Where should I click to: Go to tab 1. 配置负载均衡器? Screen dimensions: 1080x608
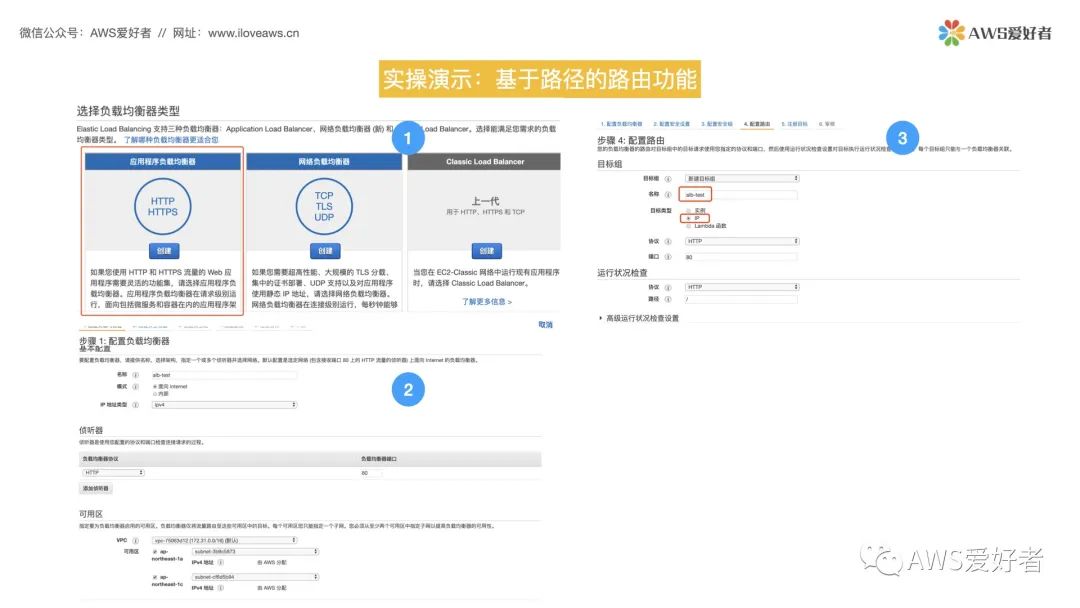pos(621,124)
